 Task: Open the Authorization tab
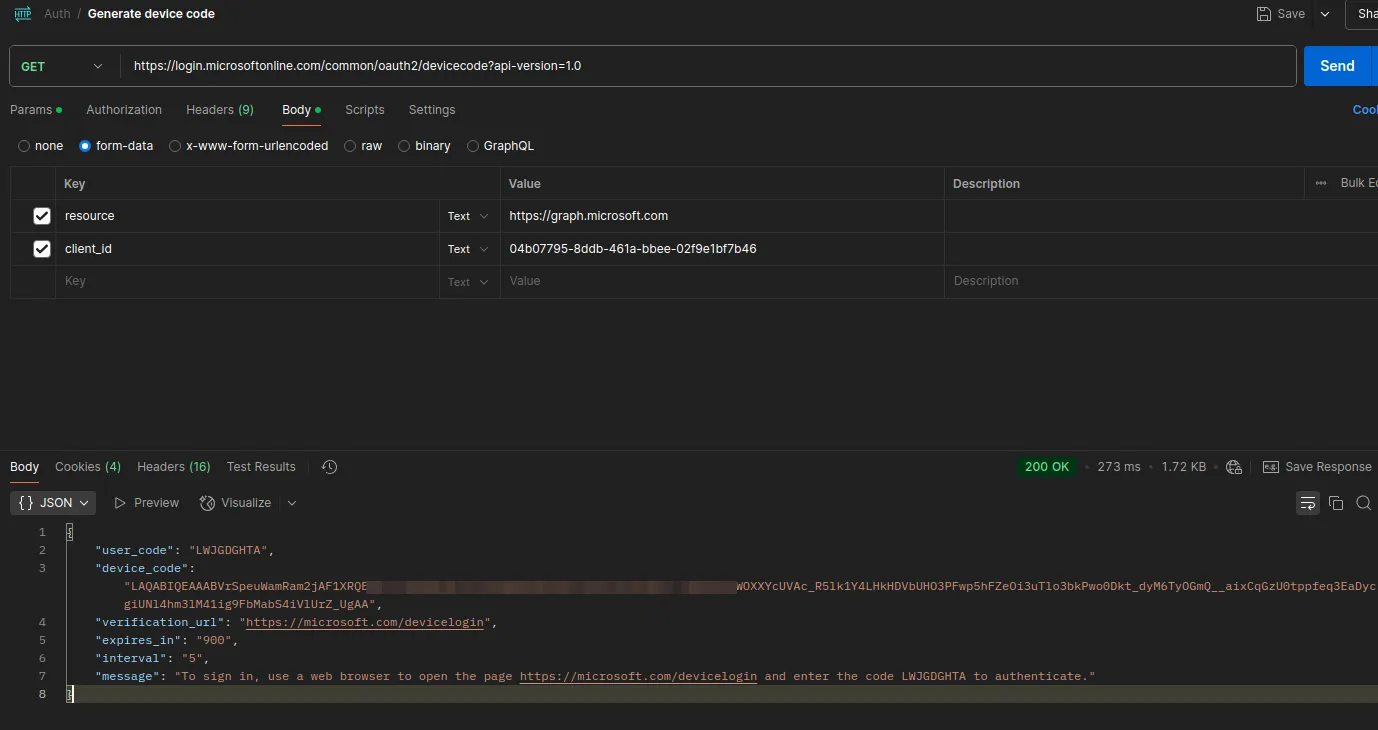(124, 110)
